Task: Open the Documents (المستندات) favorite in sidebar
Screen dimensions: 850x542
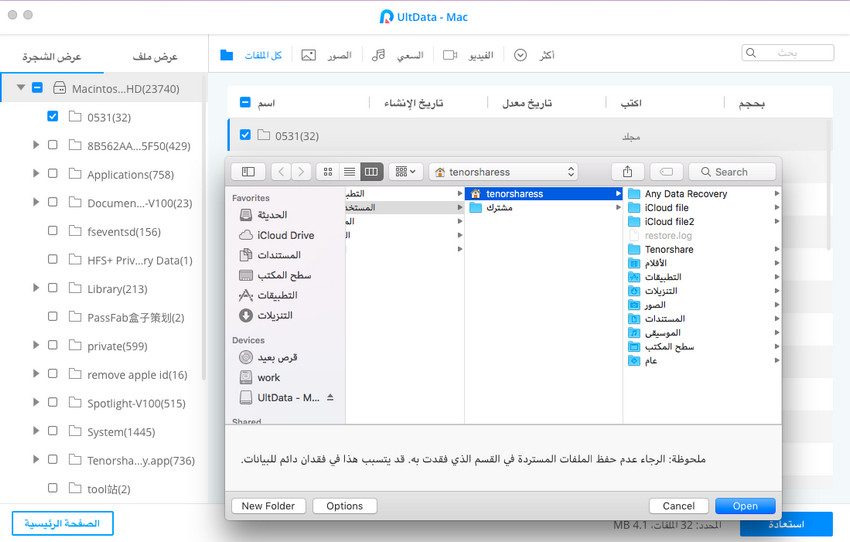Action: pyautogui.click(x=270, y=255)
